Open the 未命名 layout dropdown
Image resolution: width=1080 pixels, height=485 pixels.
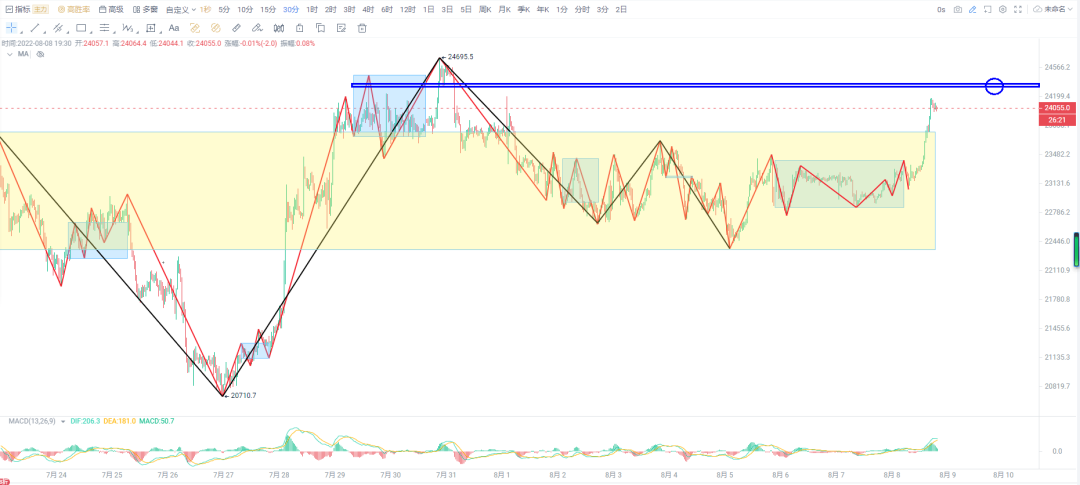pos(1054,10)
